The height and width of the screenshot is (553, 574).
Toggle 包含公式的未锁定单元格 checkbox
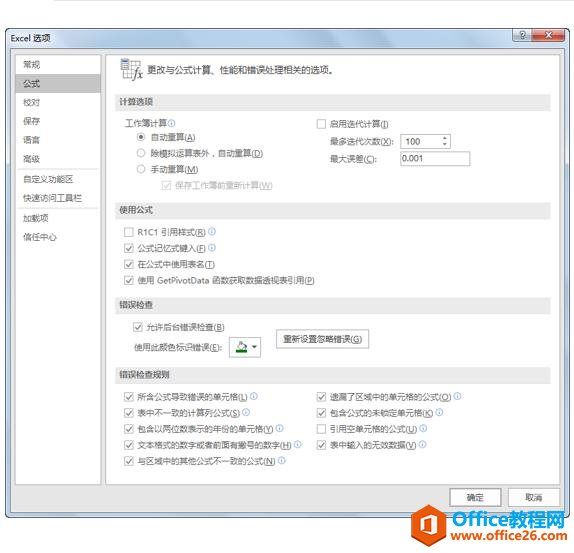[x=321, y=413]
